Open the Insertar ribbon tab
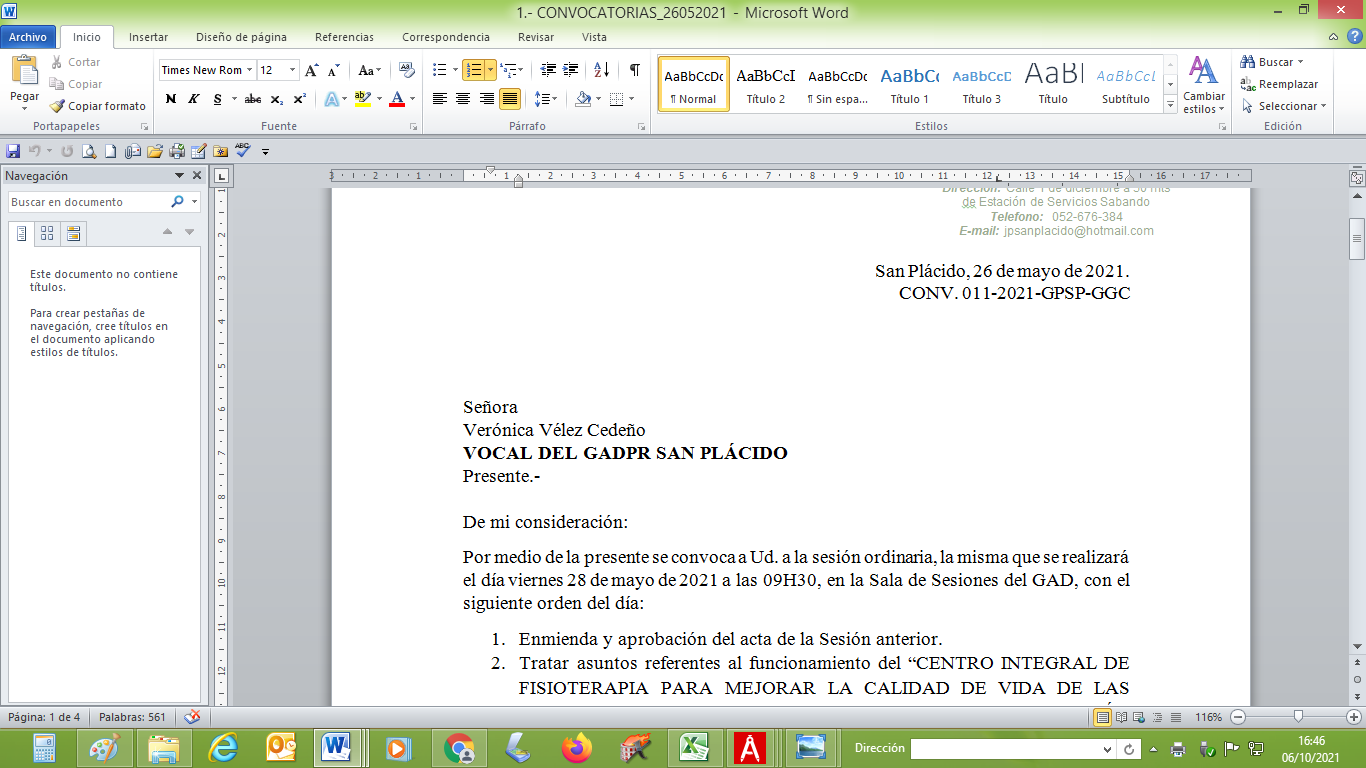The image size is (1366, 768). click(148, 37)
